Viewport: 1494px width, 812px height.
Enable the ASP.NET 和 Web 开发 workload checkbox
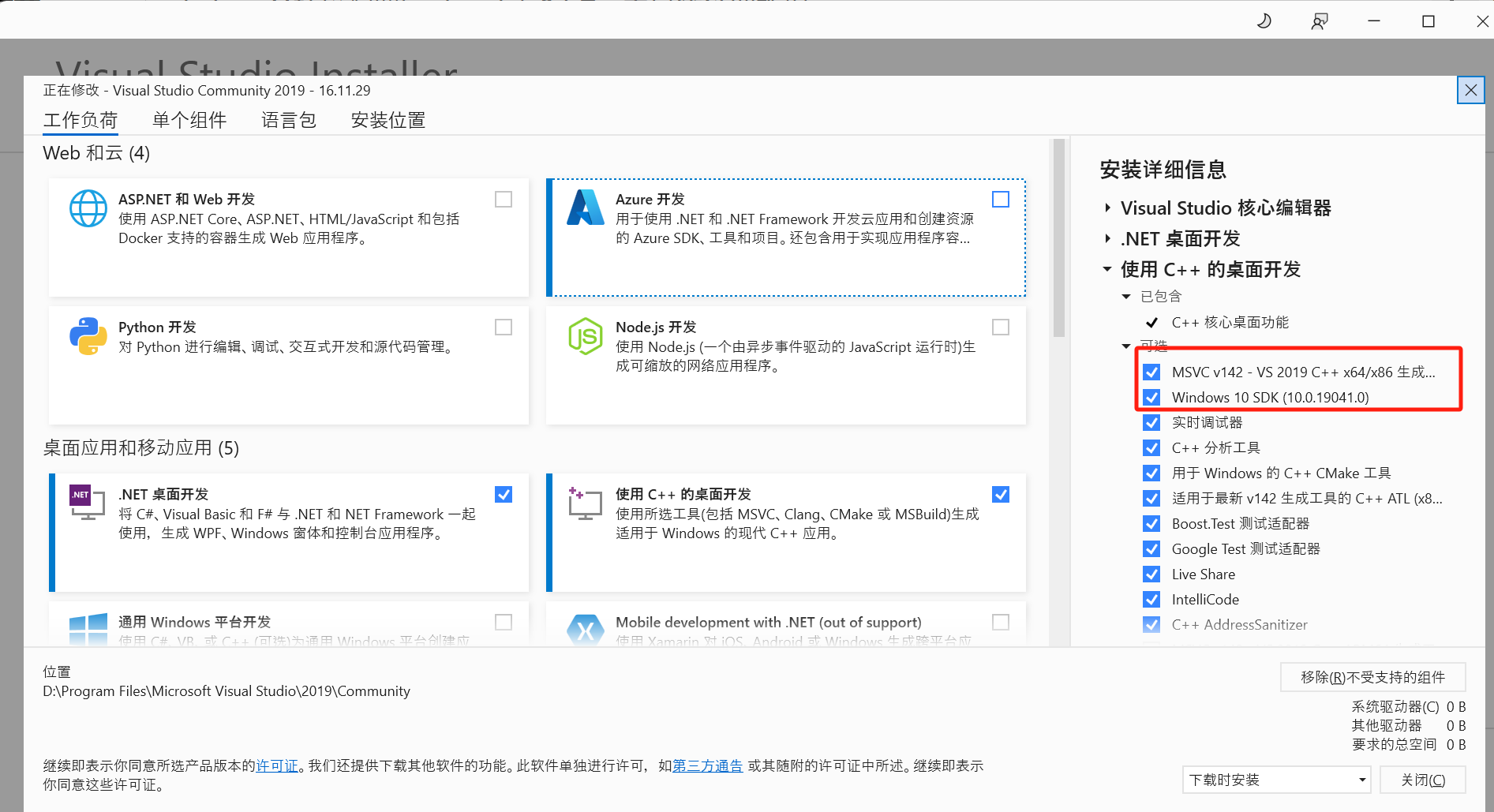504,199
